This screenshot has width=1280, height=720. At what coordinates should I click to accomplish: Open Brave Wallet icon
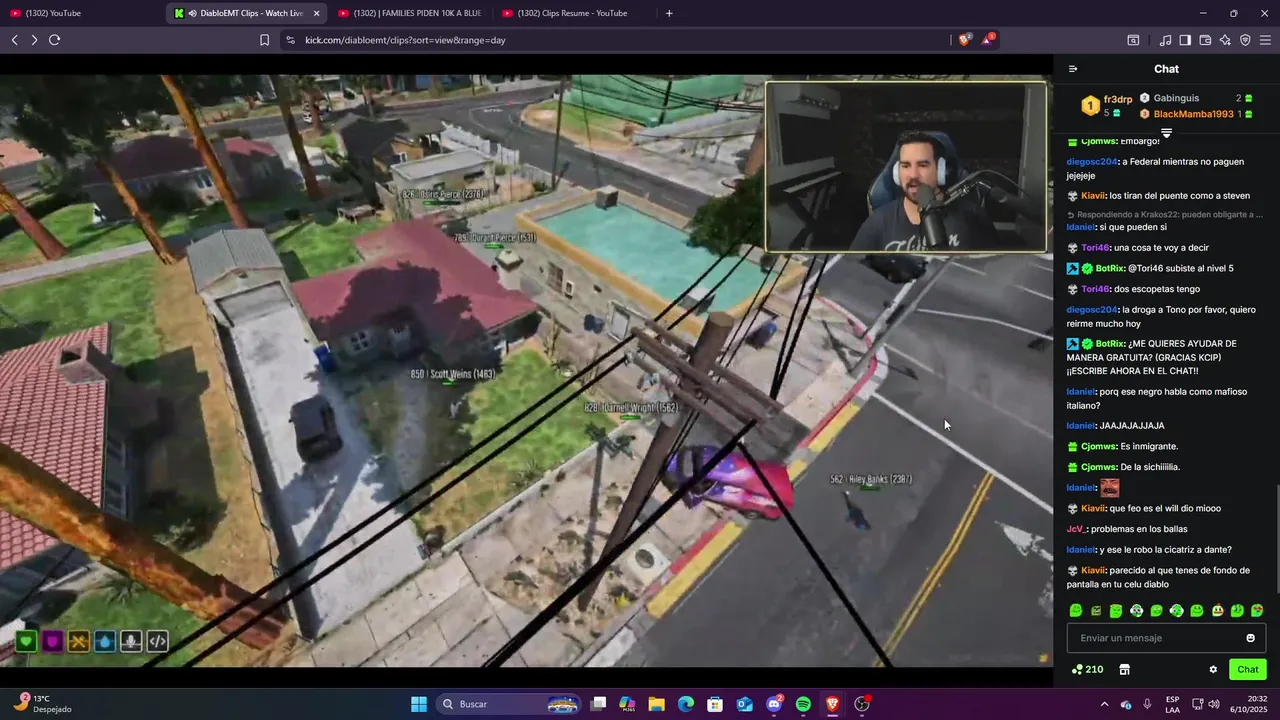[1205, 40]
